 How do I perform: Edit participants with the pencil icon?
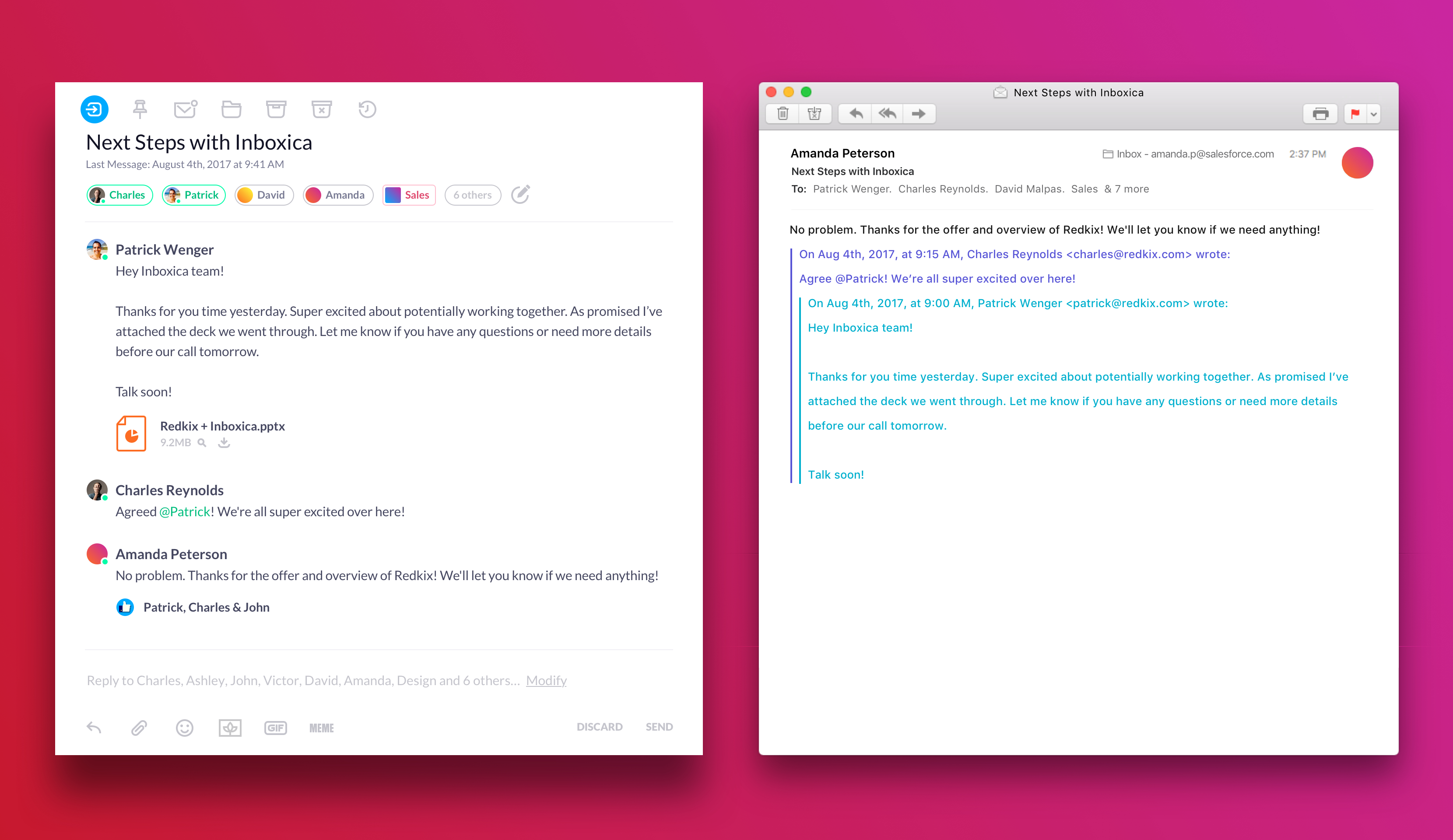tap(521, 194)
